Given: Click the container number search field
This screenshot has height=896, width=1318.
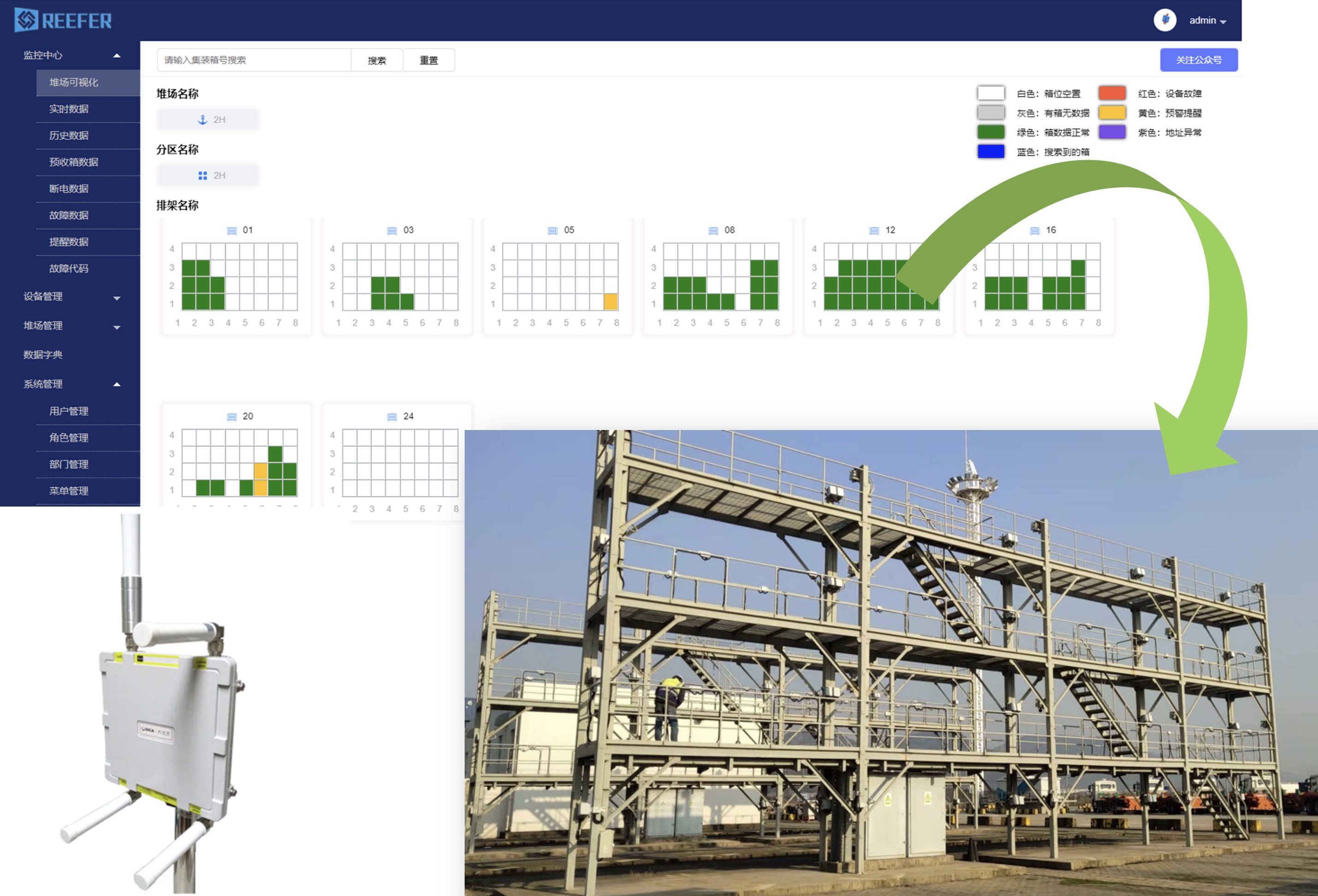Looking at the screenshot, I should point(254,60).
